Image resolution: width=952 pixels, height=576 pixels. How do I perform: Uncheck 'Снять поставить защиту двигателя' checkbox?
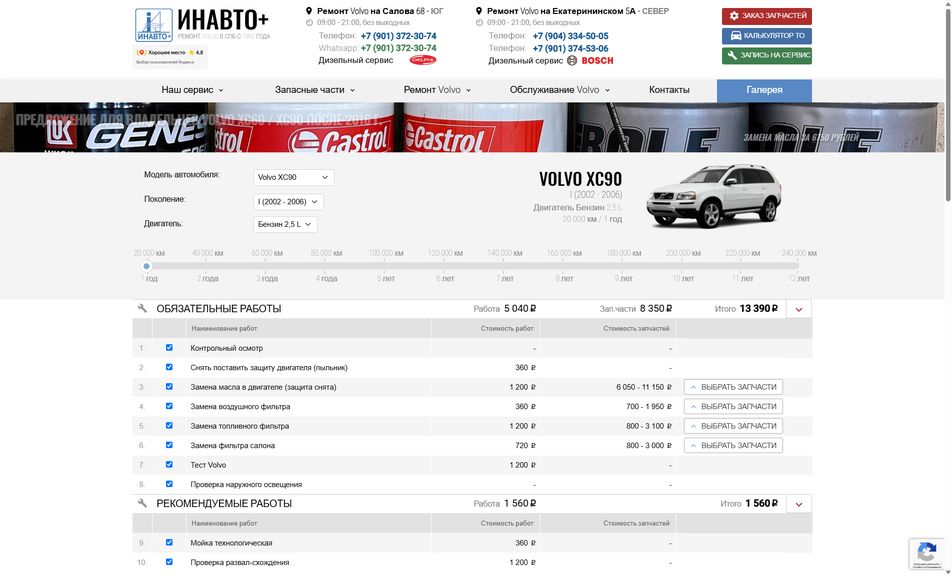click(x=169, y=367)
